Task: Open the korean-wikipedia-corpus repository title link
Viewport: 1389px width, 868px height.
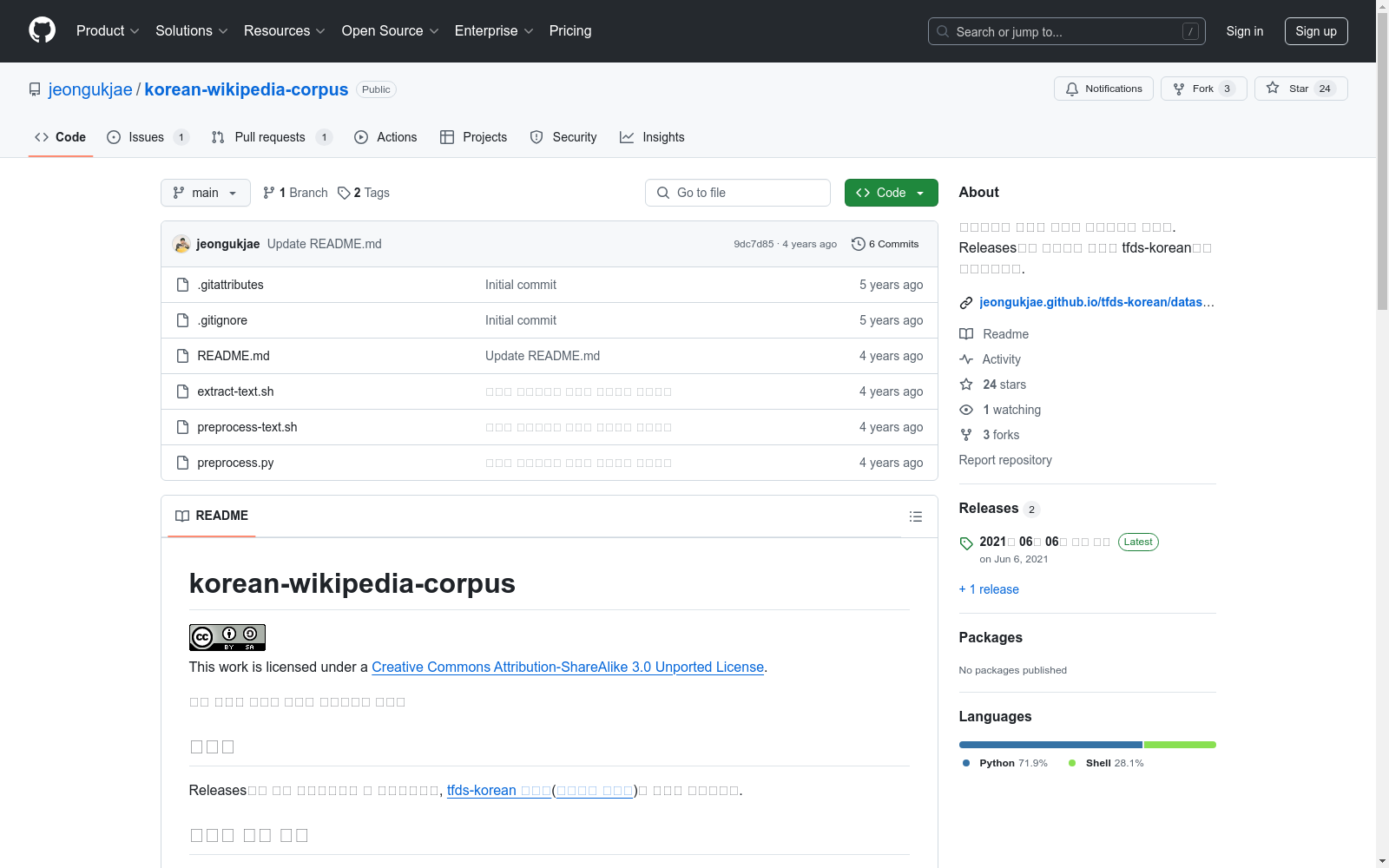Action: coord(247,89)
